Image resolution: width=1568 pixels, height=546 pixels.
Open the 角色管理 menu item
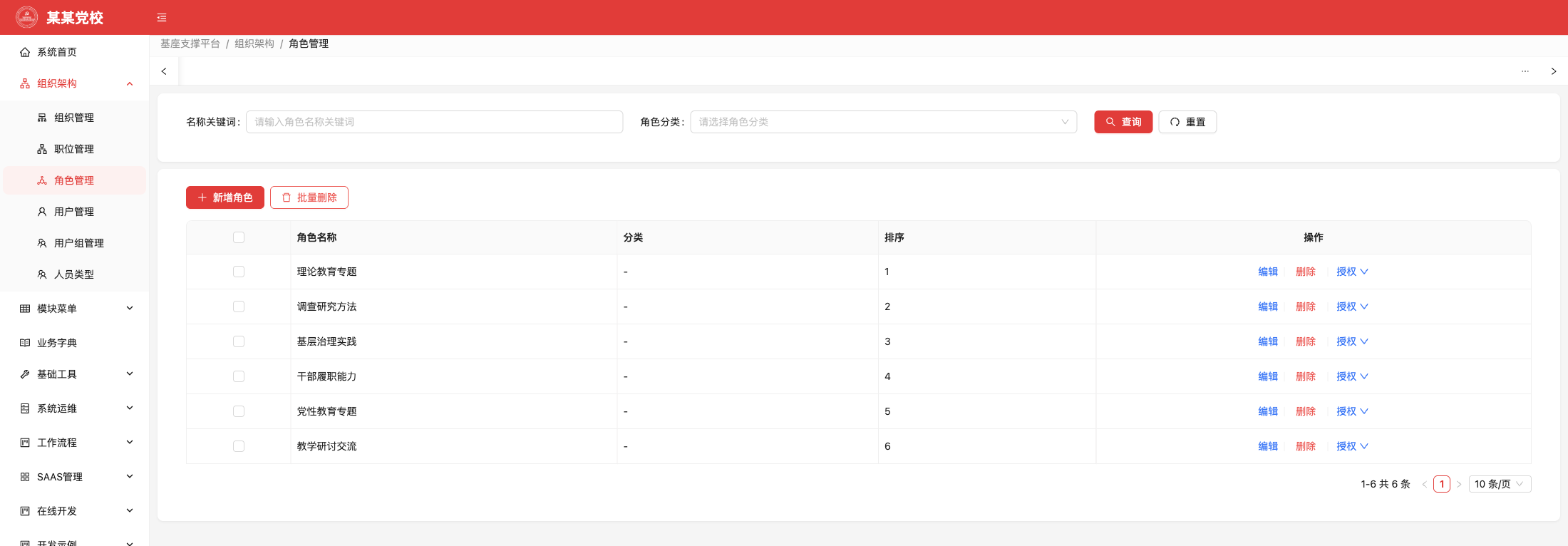74,180
